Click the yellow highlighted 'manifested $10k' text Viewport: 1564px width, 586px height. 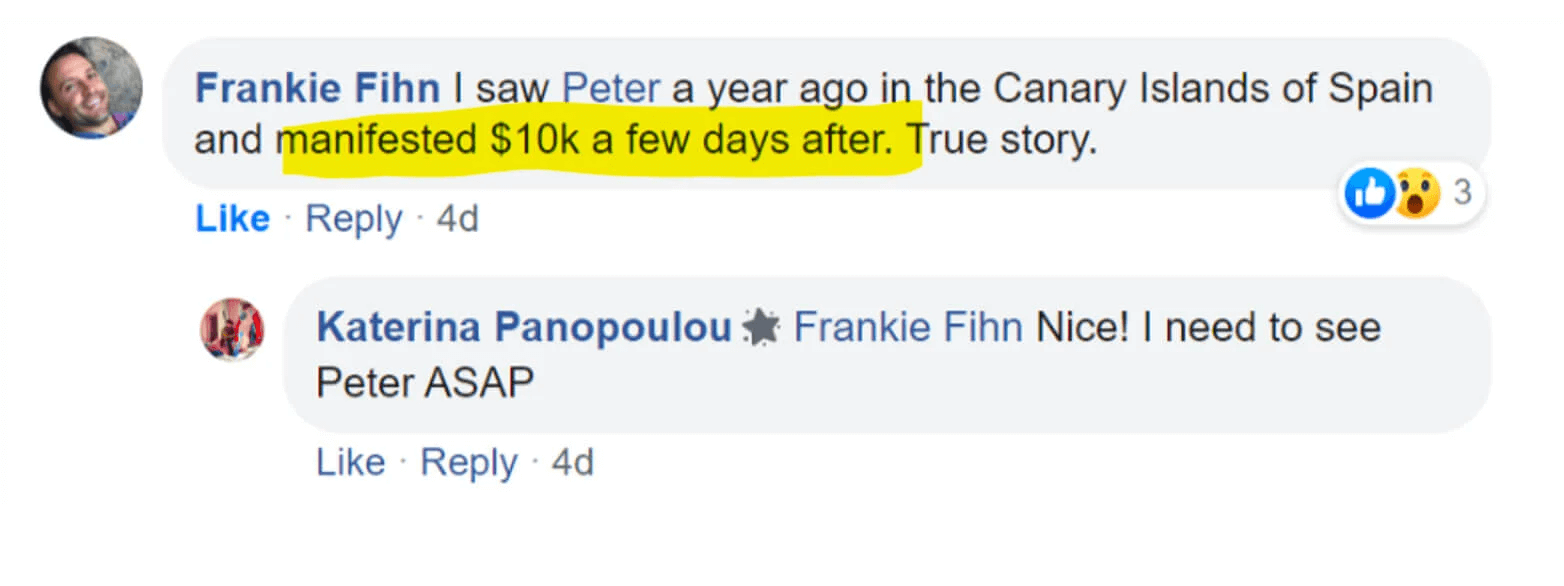click(x=600, y=142)
